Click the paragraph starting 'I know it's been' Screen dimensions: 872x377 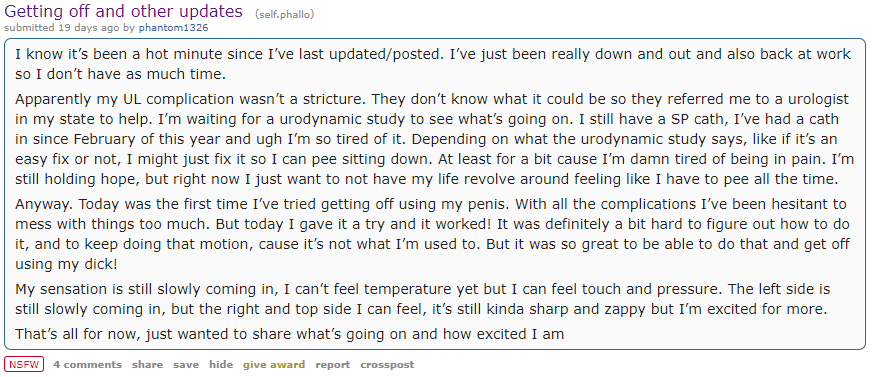pos(433,63)
